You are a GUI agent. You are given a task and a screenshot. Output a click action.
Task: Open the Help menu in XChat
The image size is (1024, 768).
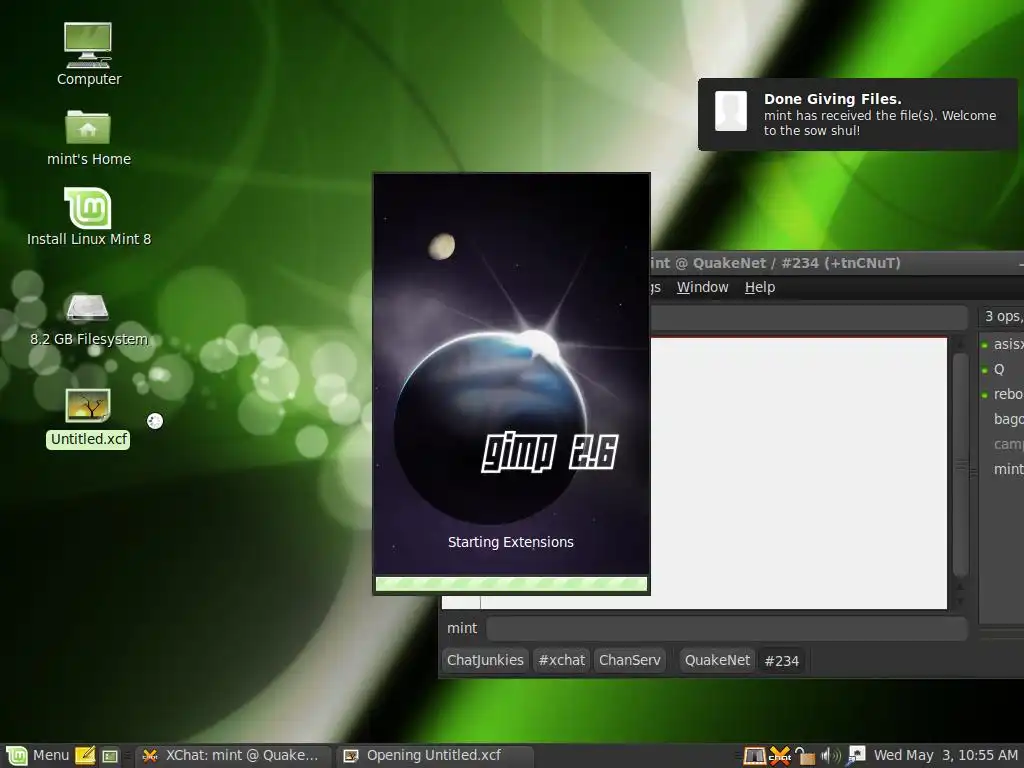pos(760,287)
